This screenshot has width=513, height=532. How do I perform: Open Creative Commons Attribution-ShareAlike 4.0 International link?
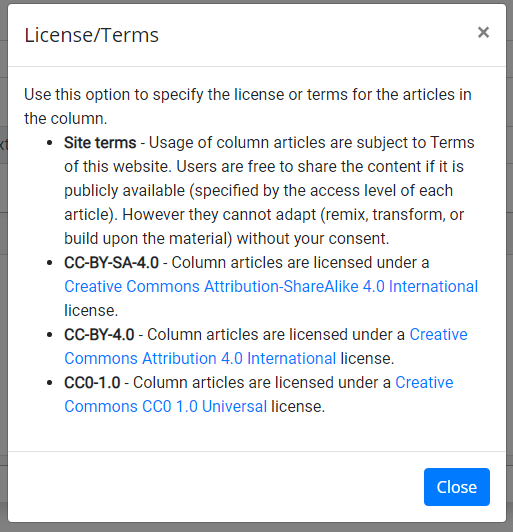tap(271, 286)
